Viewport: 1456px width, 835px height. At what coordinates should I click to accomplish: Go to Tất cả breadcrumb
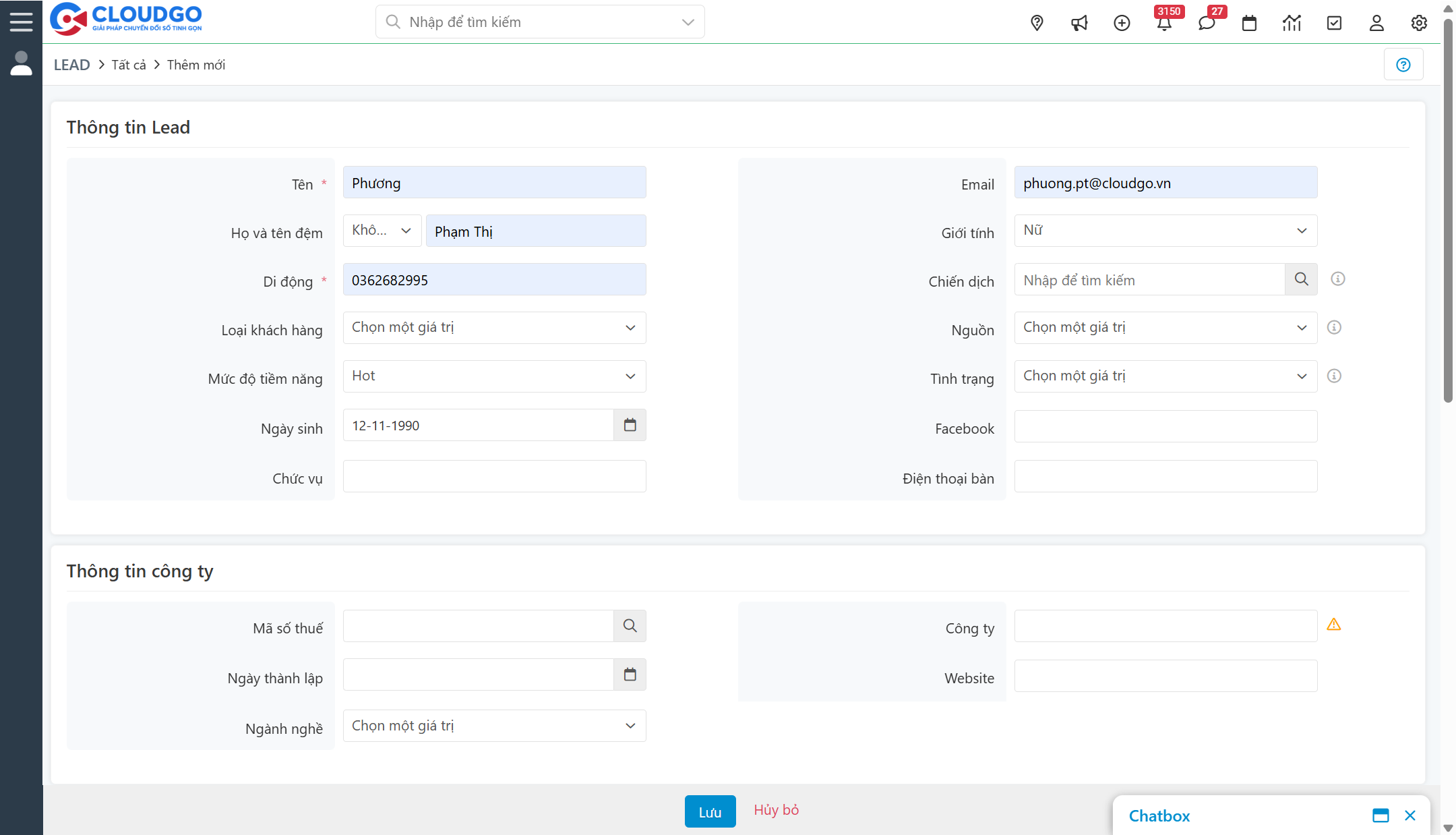(129, 65)
